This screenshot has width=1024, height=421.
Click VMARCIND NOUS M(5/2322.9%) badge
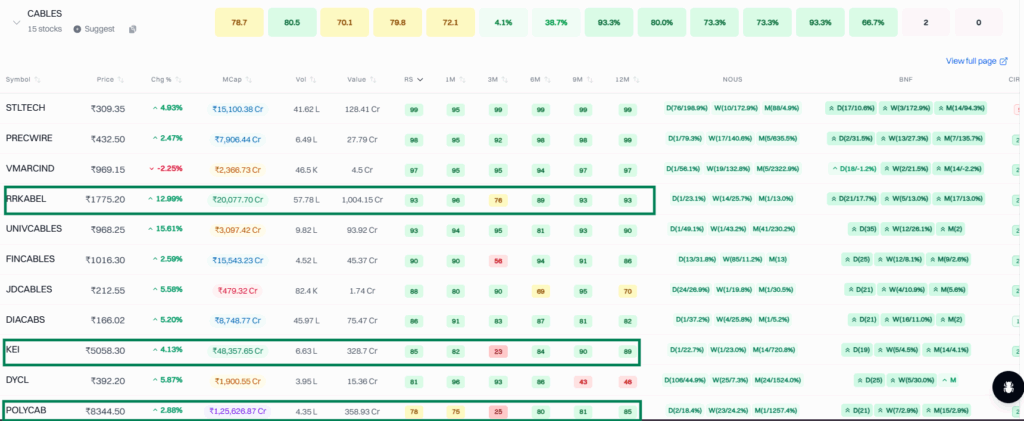point(780,168)
